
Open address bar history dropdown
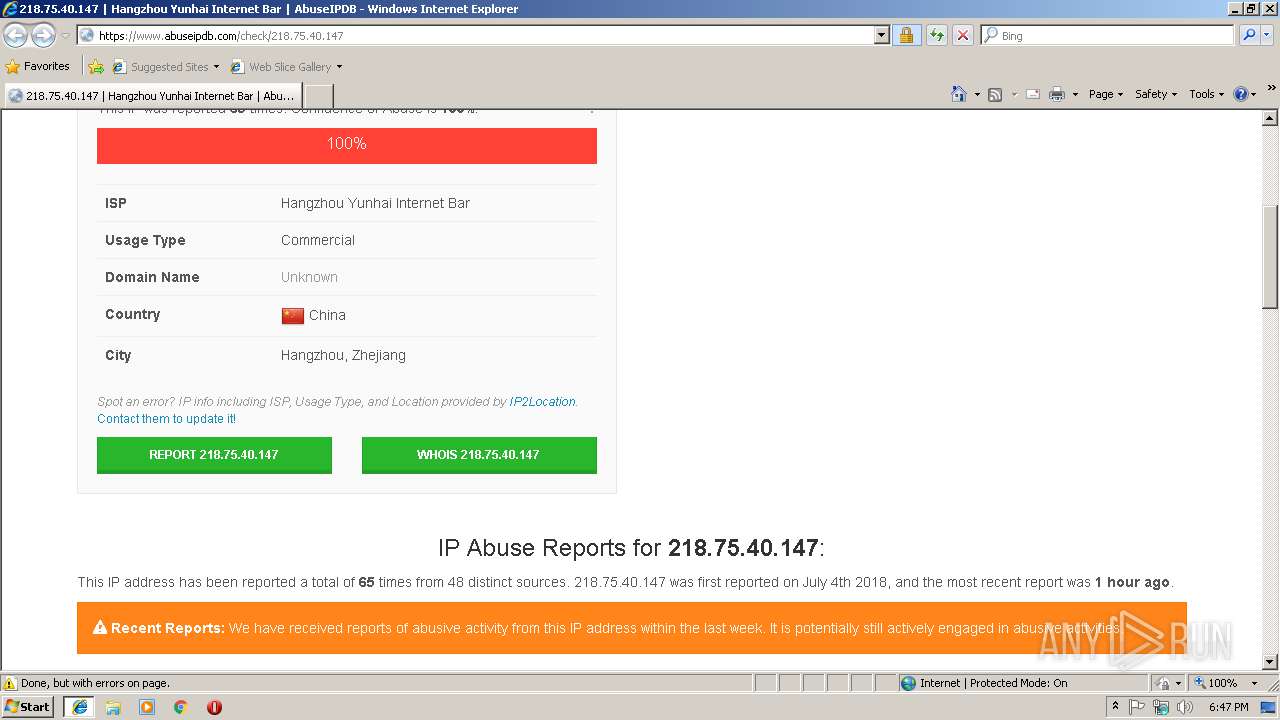coord(881,35)
